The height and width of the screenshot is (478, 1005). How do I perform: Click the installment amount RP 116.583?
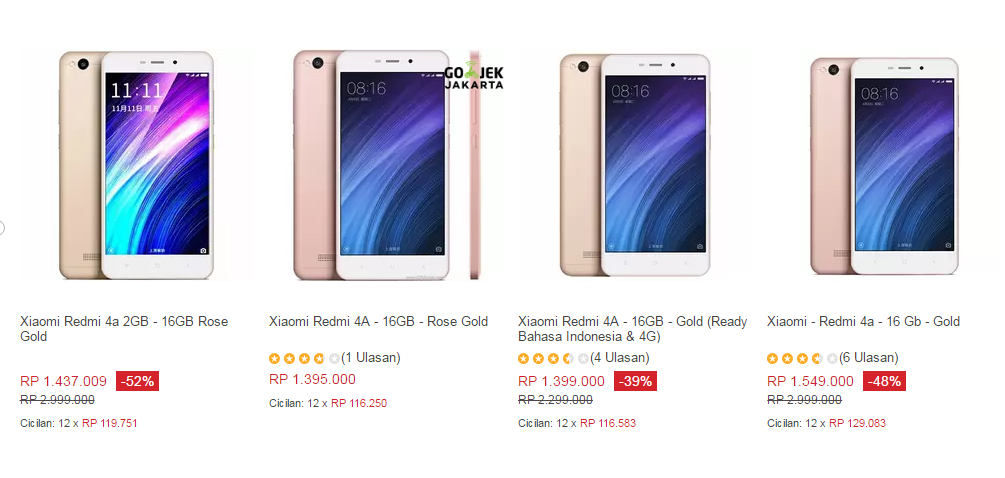pyautogui.click(x=608, y=423)
